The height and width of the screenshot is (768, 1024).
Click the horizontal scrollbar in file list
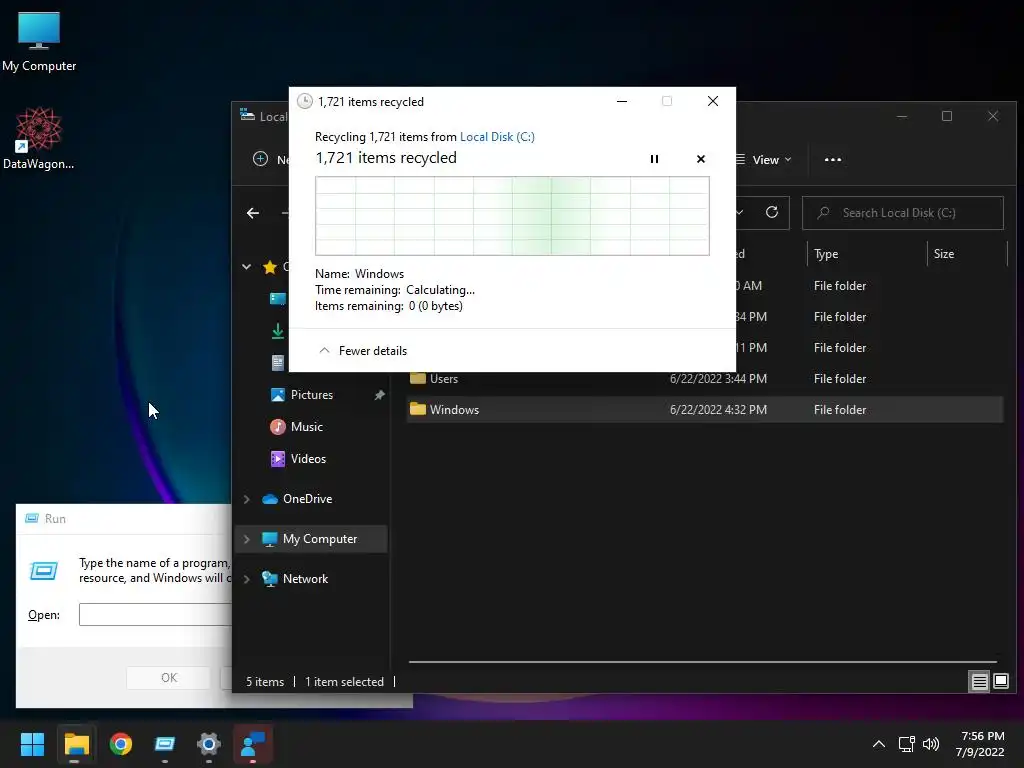coord(703,662)
